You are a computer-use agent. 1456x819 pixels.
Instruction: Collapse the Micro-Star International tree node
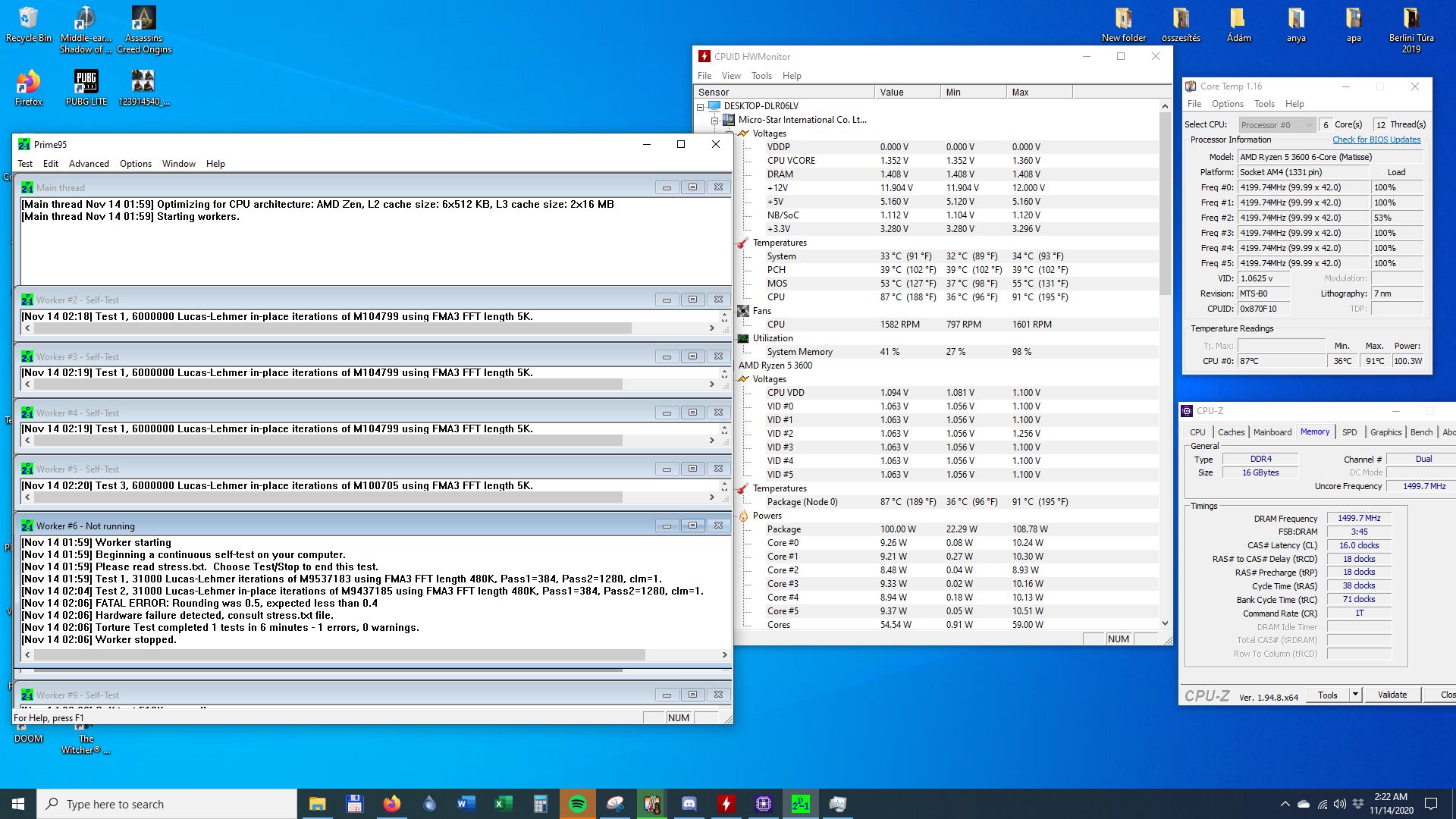click(714, 121)
